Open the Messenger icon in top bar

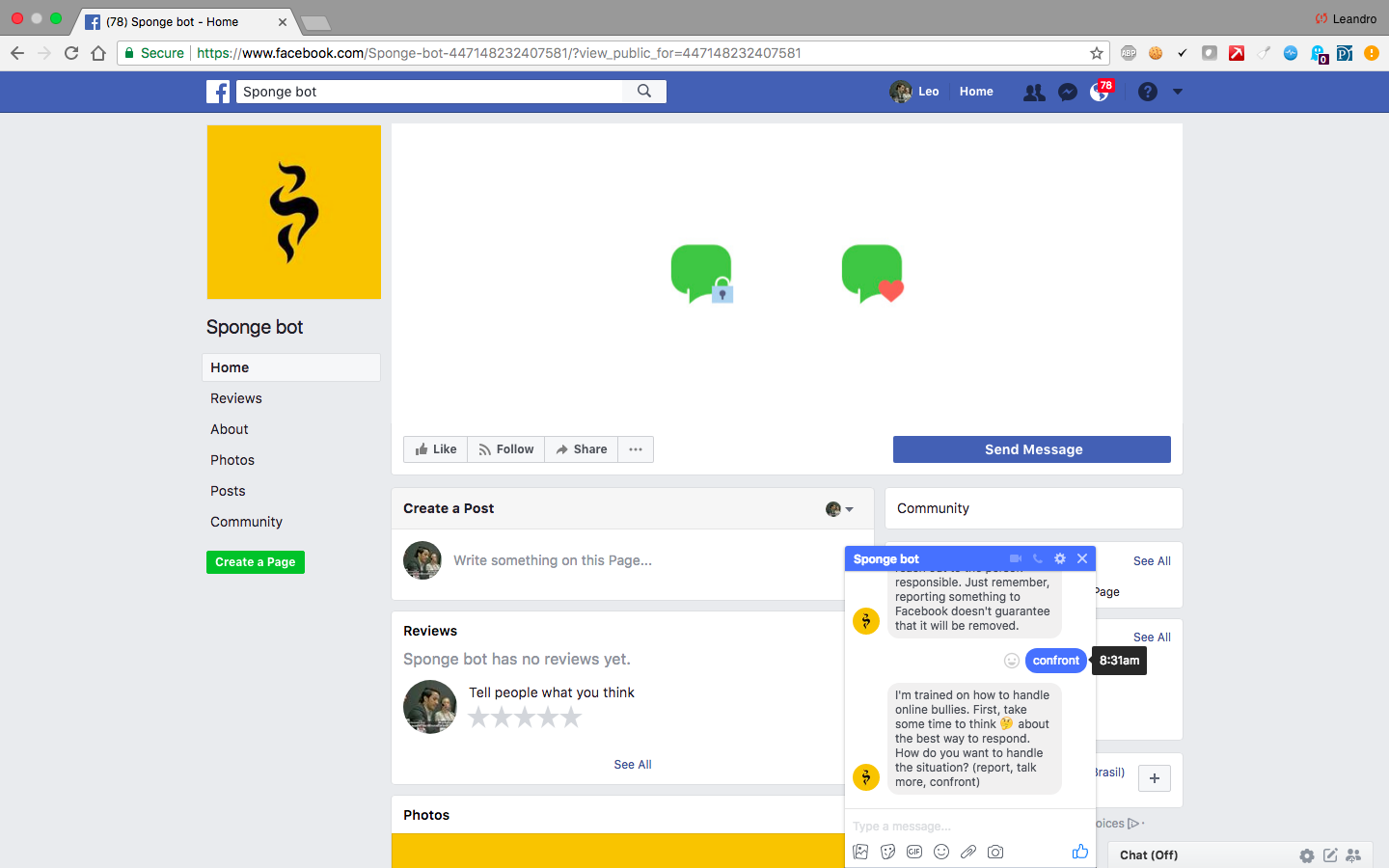coord(1068,93)
